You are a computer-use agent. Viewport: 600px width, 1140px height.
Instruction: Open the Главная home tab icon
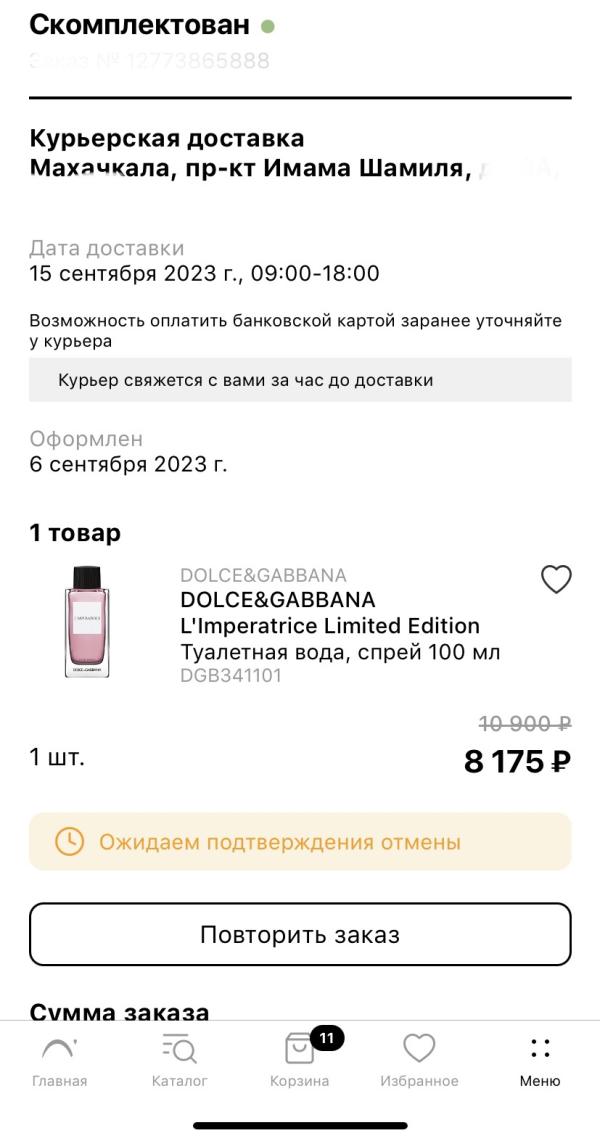tap(59, 1048)
